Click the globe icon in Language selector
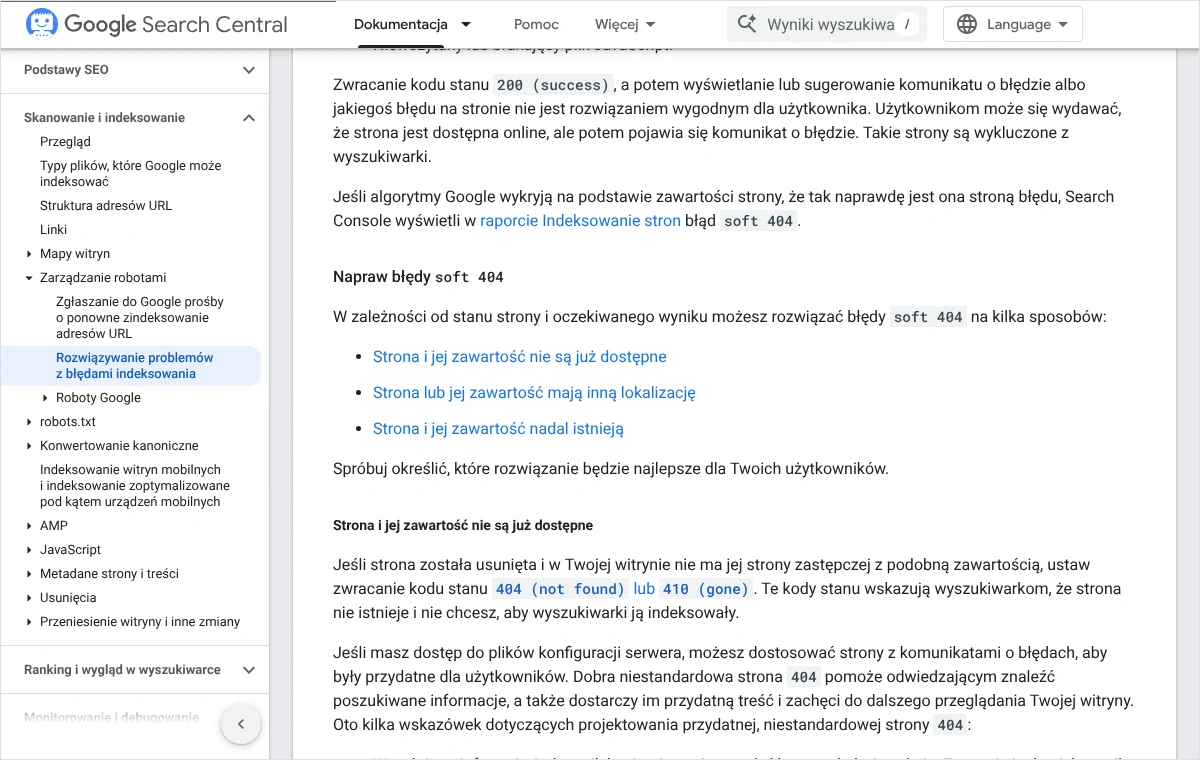This screenshot has height=760, width=1200. [966, 25]
